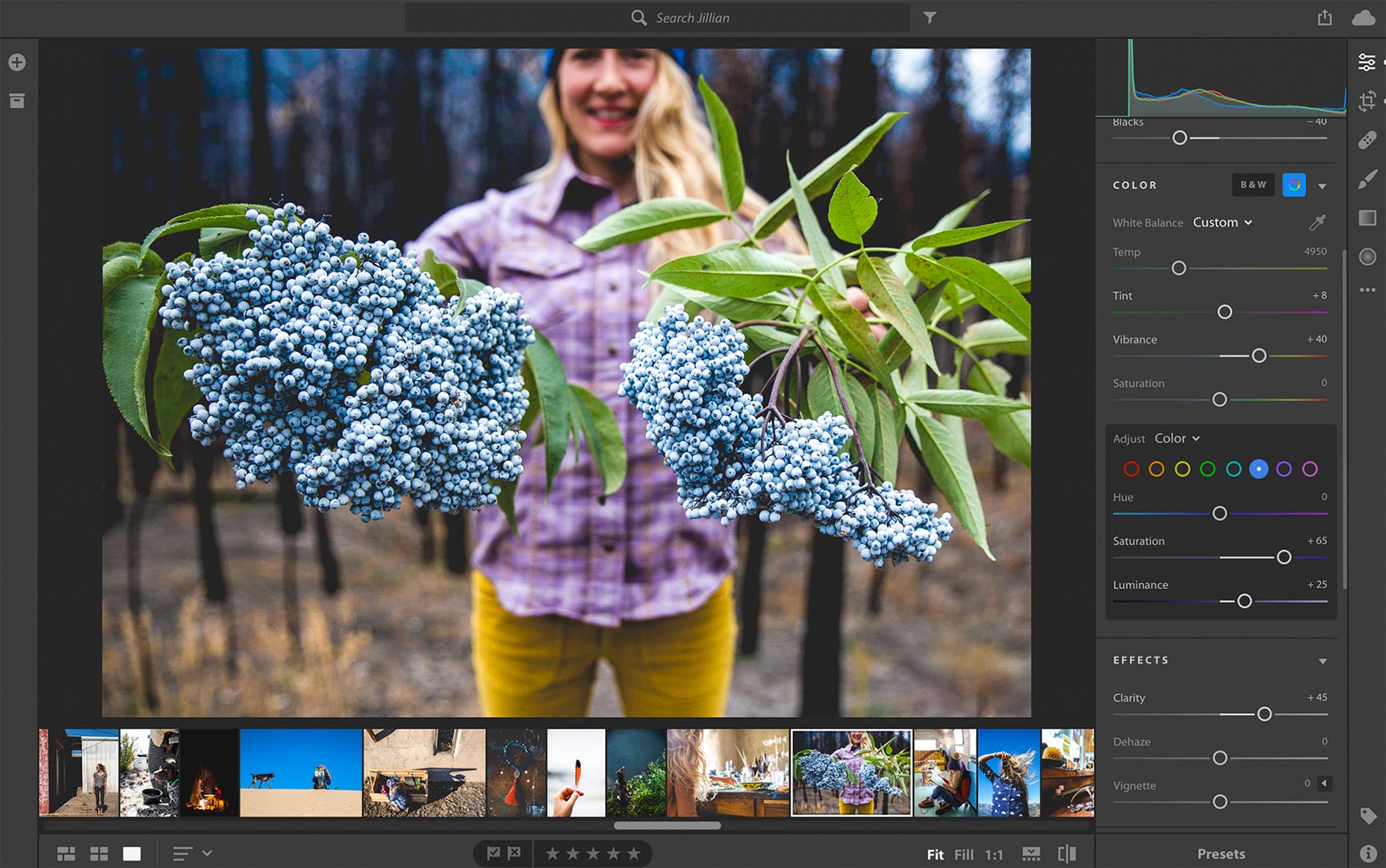Open the Presets panel
Viewport: 1386px width, 868px height.
click(1221, 854)
